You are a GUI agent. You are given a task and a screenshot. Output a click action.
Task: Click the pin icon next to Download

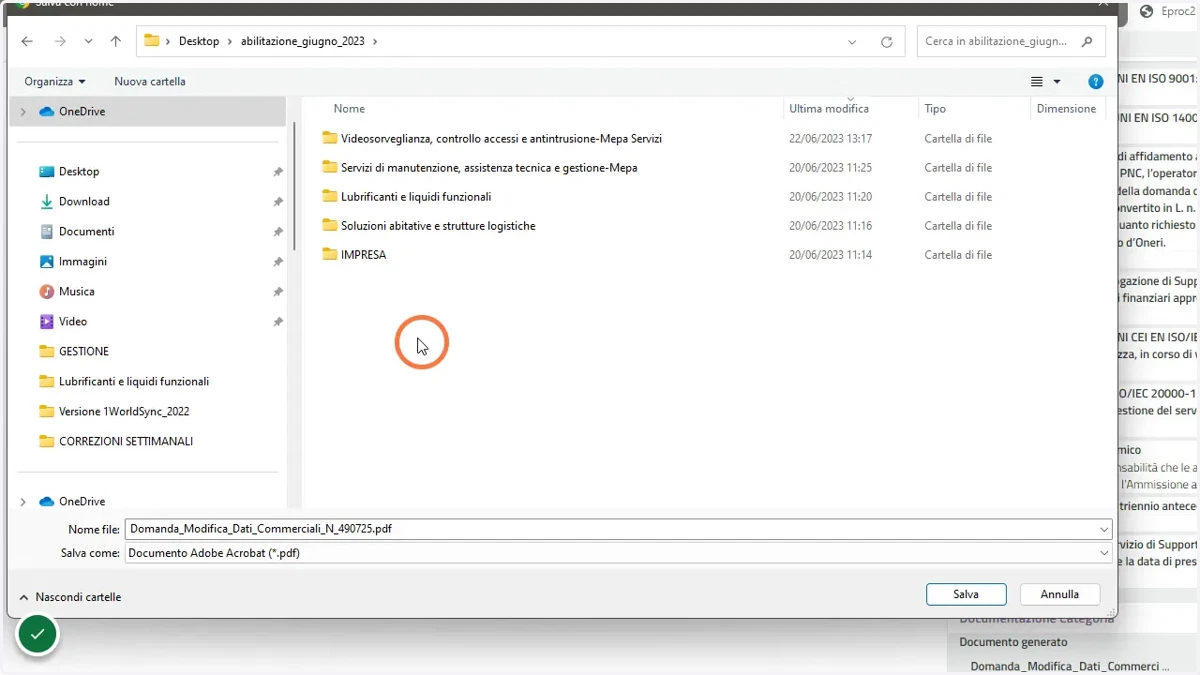tap(278, 202)
